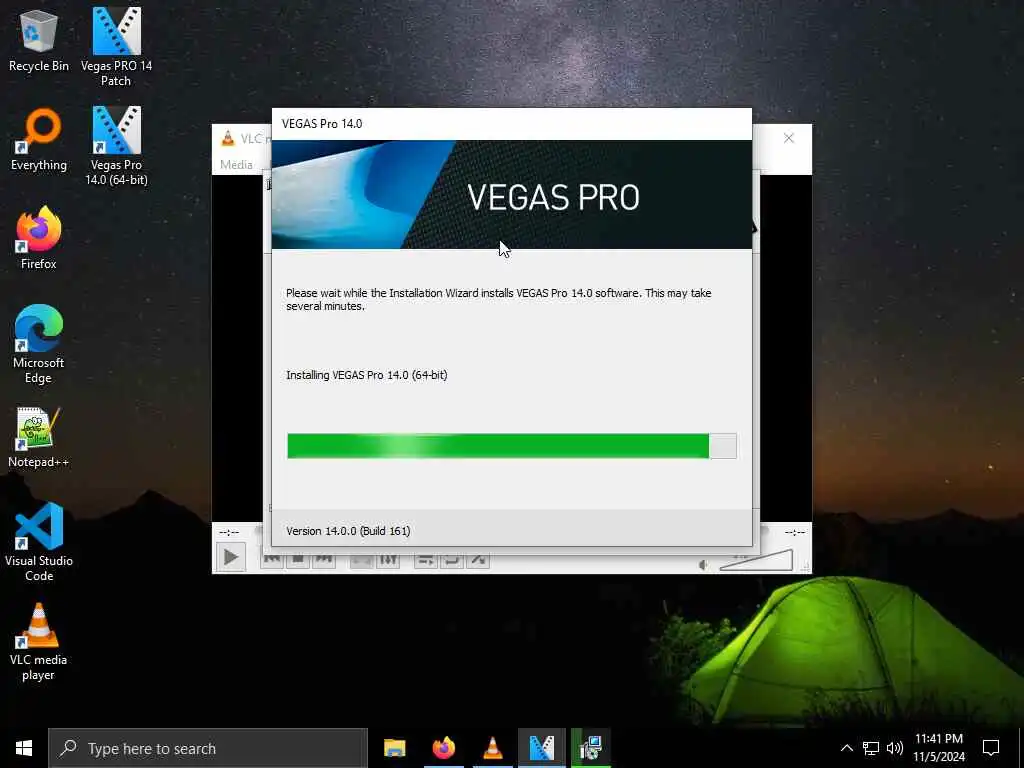Open system volume tray icon
Viewport: 1024px width, 768px height.
895,748
